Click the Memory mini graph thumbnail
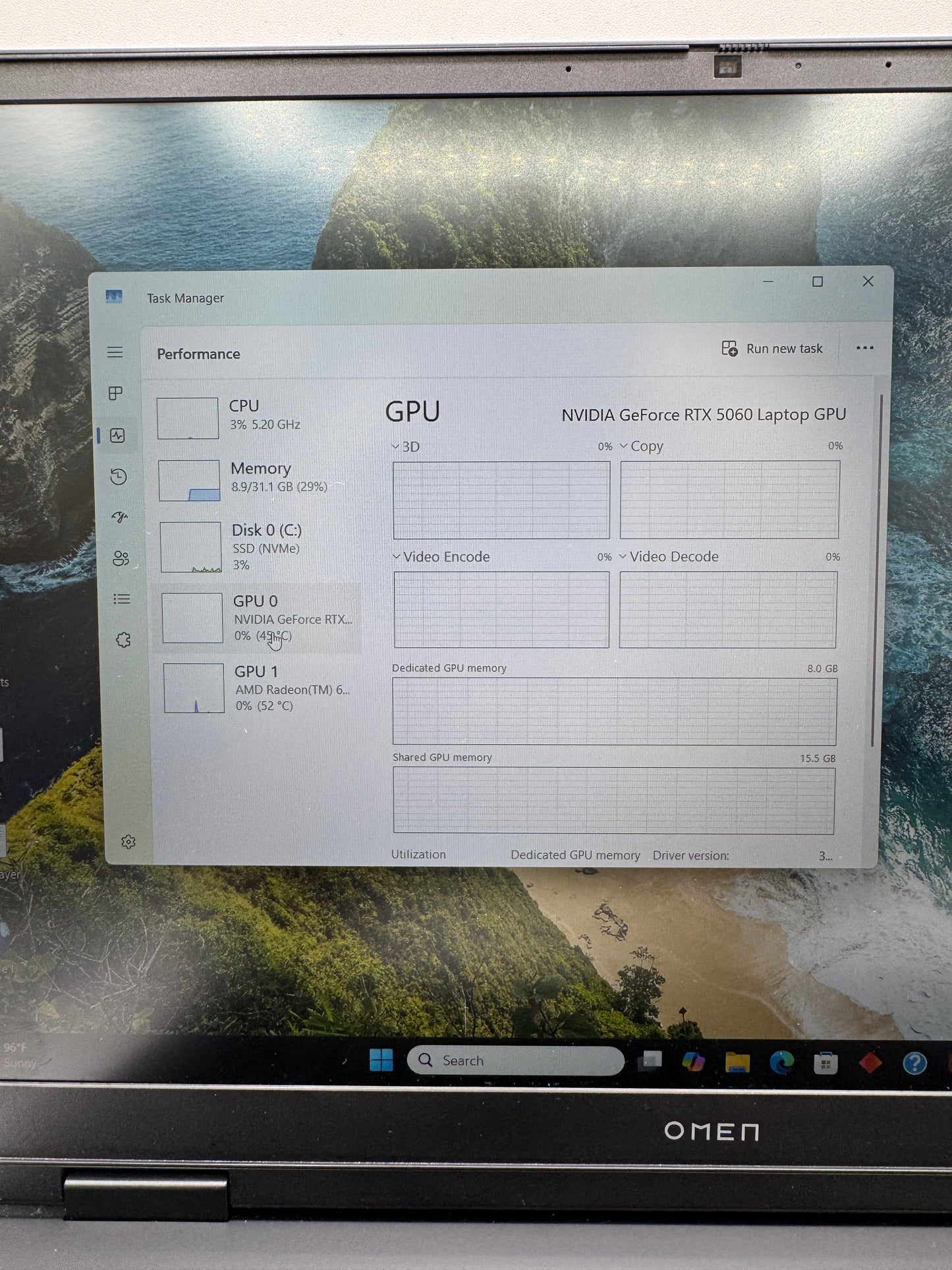This screenshot has width=952, height=1270. click(189, 480)
